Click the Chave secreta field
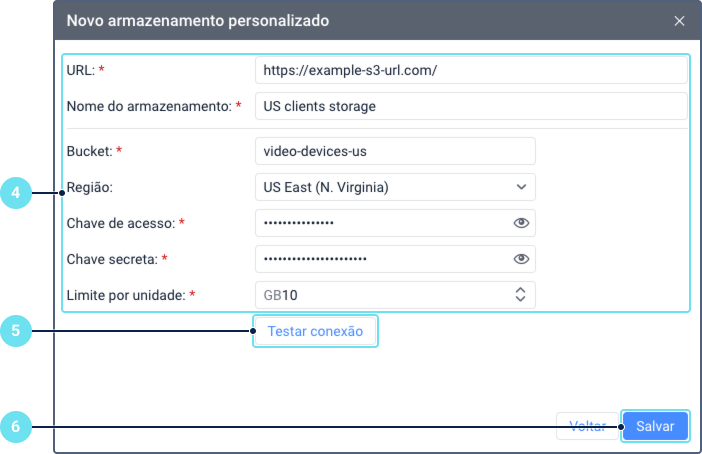Screen dimensions: 702x454 [395, 259]
